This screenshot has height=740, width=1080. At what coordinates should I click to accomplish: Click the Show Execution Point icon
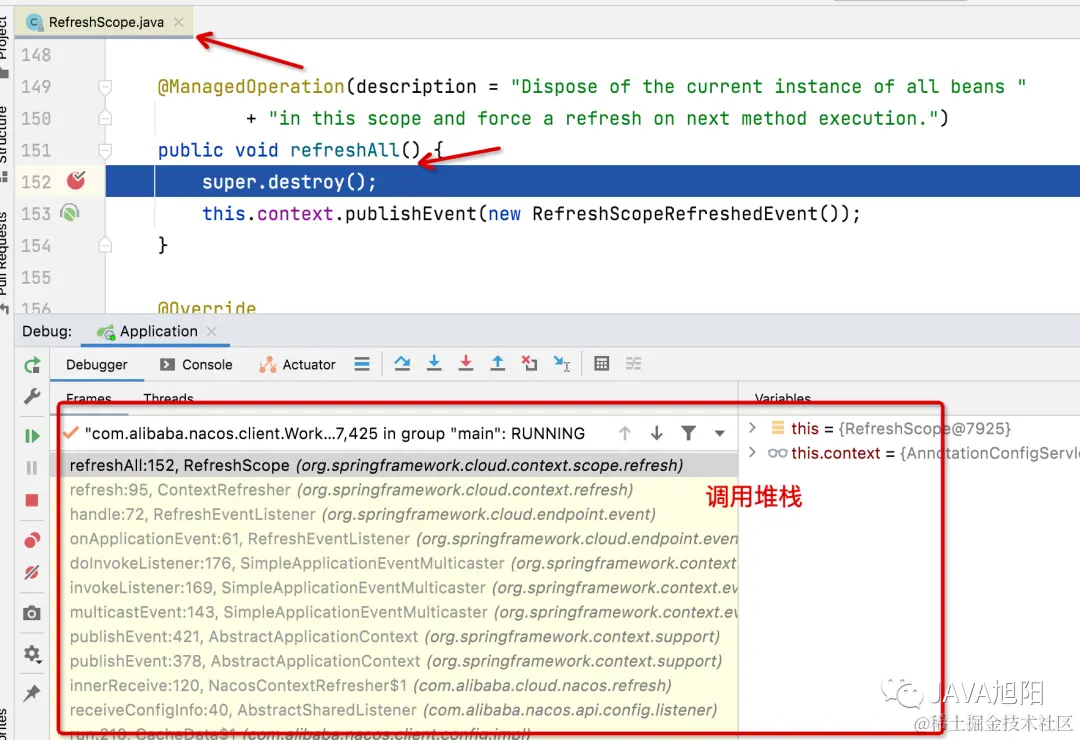click(x=362, y=364)
